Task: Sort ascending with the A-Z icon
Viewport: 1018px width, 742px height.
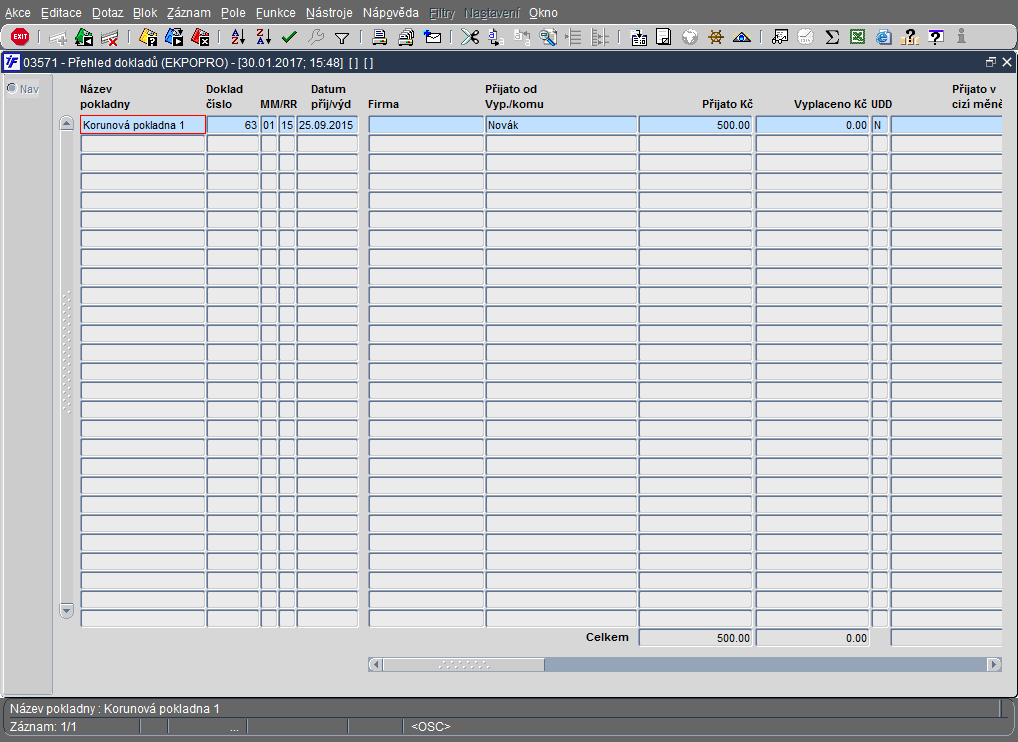Action: (x=238, y=38)
